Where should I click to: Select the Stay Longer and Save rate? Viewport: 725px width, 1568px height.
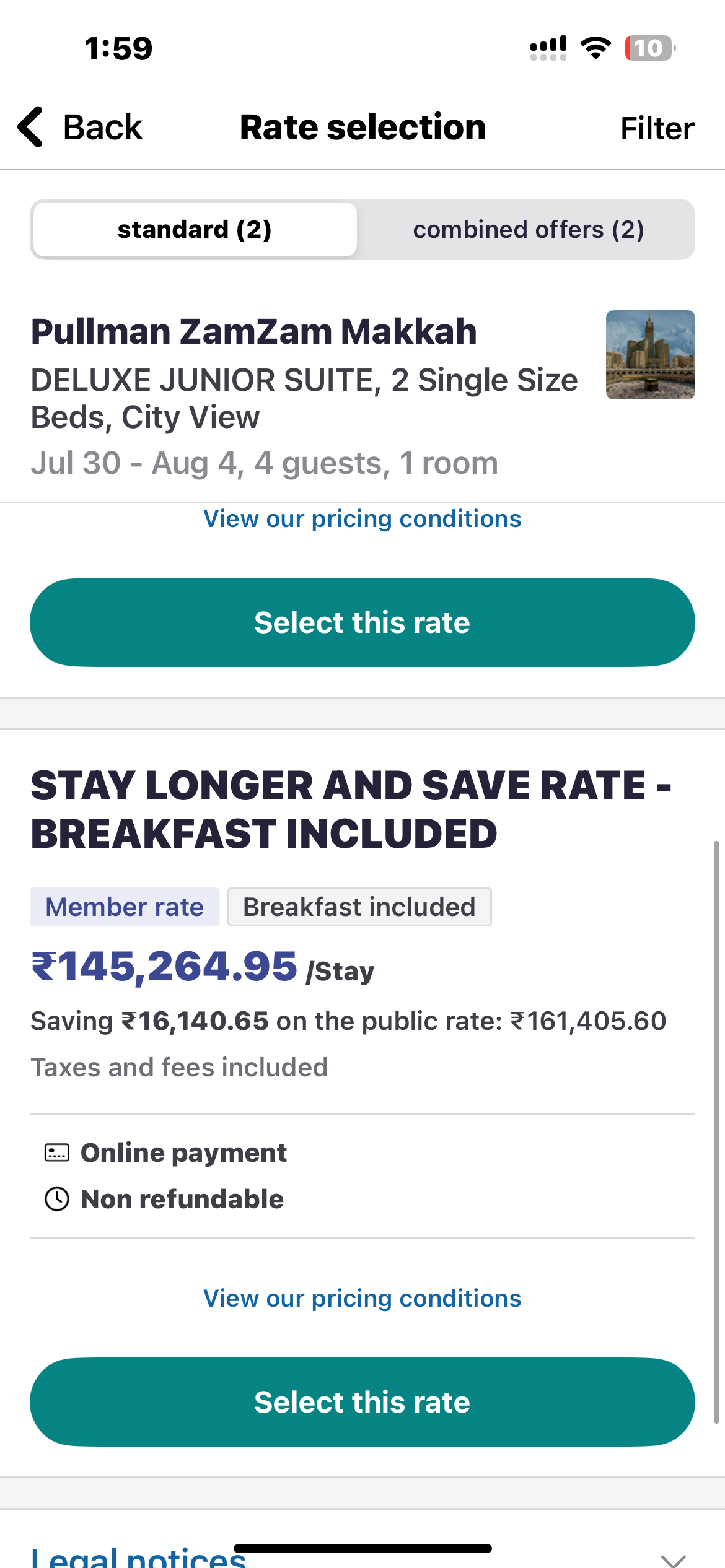362,1402
